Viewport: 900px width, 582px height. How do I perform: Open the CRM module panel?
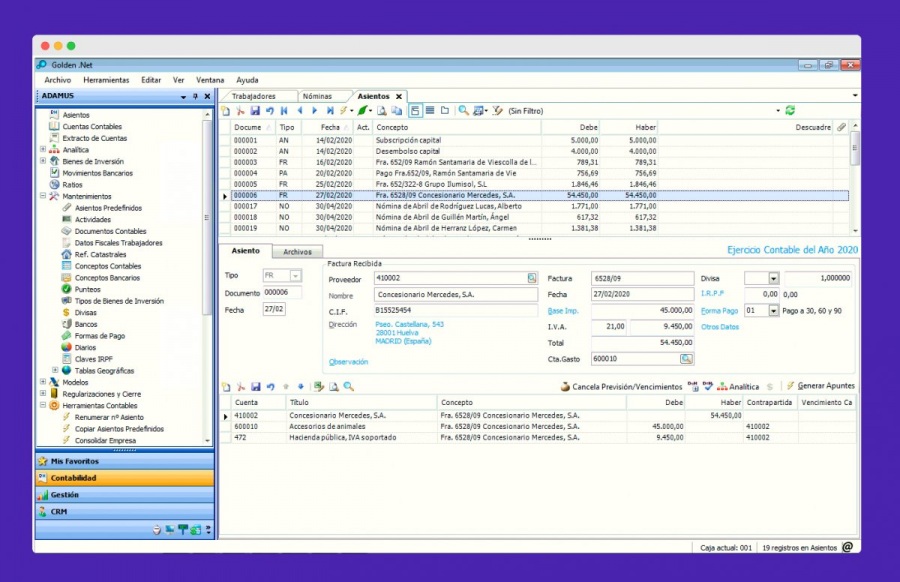[x=125, y=511]
